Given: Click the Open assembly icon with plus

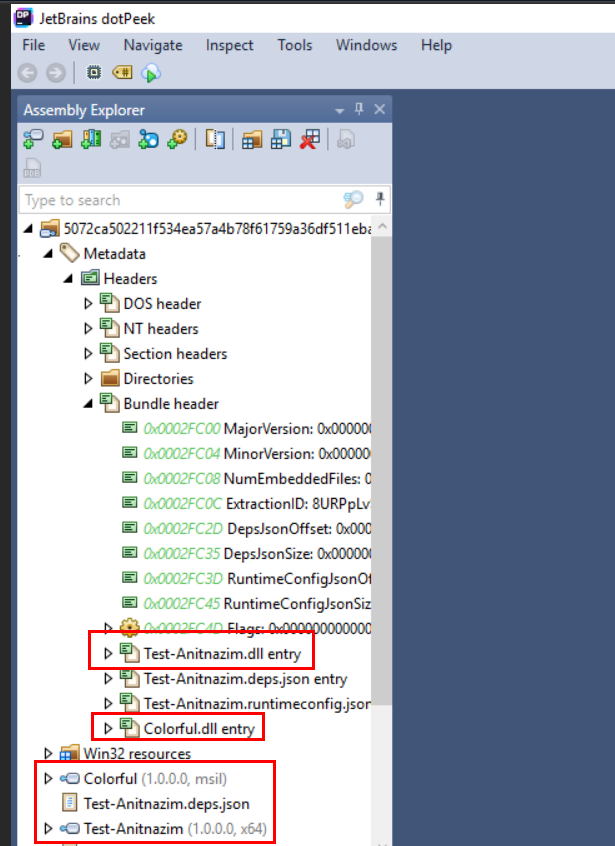Looking at the screenshot, I should 33,139.
